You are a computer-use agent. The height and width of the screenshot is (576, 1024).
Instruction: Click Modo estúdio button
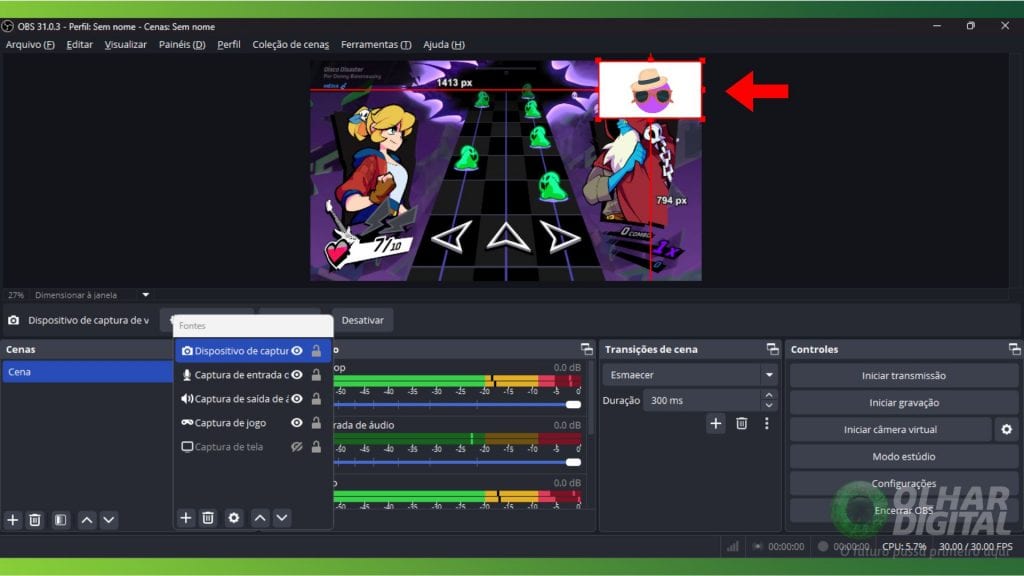click(903, 457)
